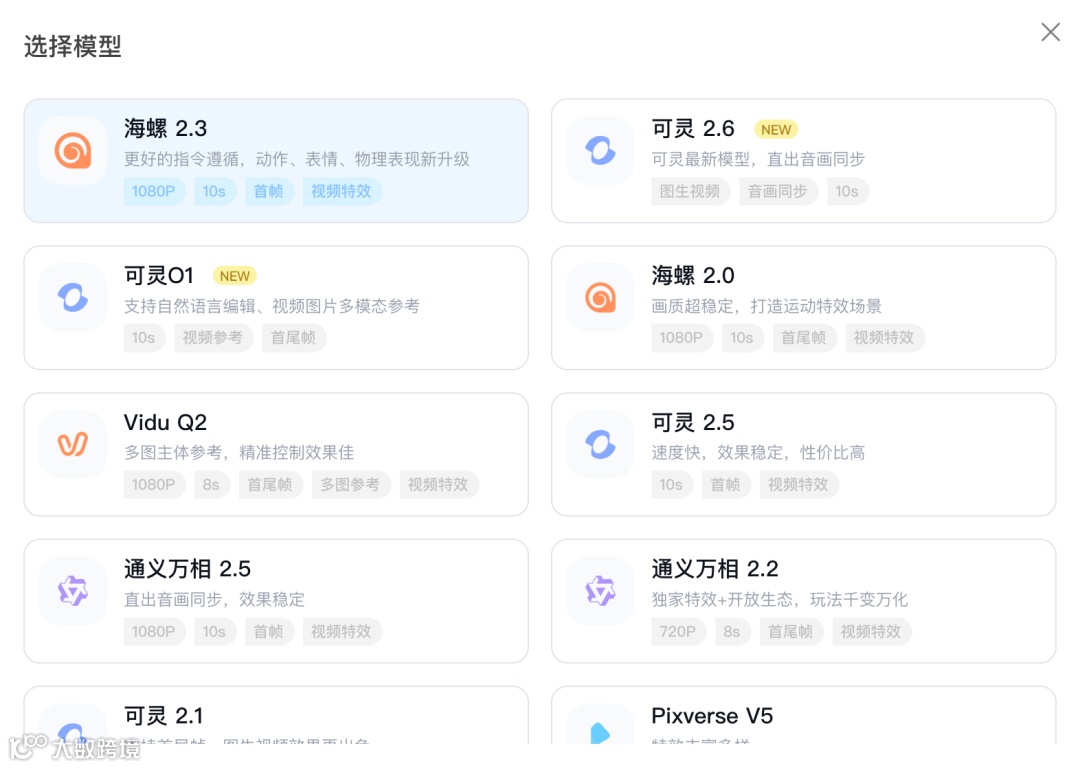Screen dimensions: 1080x768
Task: Click the 首帧 tag under 通义万相 2.5
Action: [x=269, y=631]
